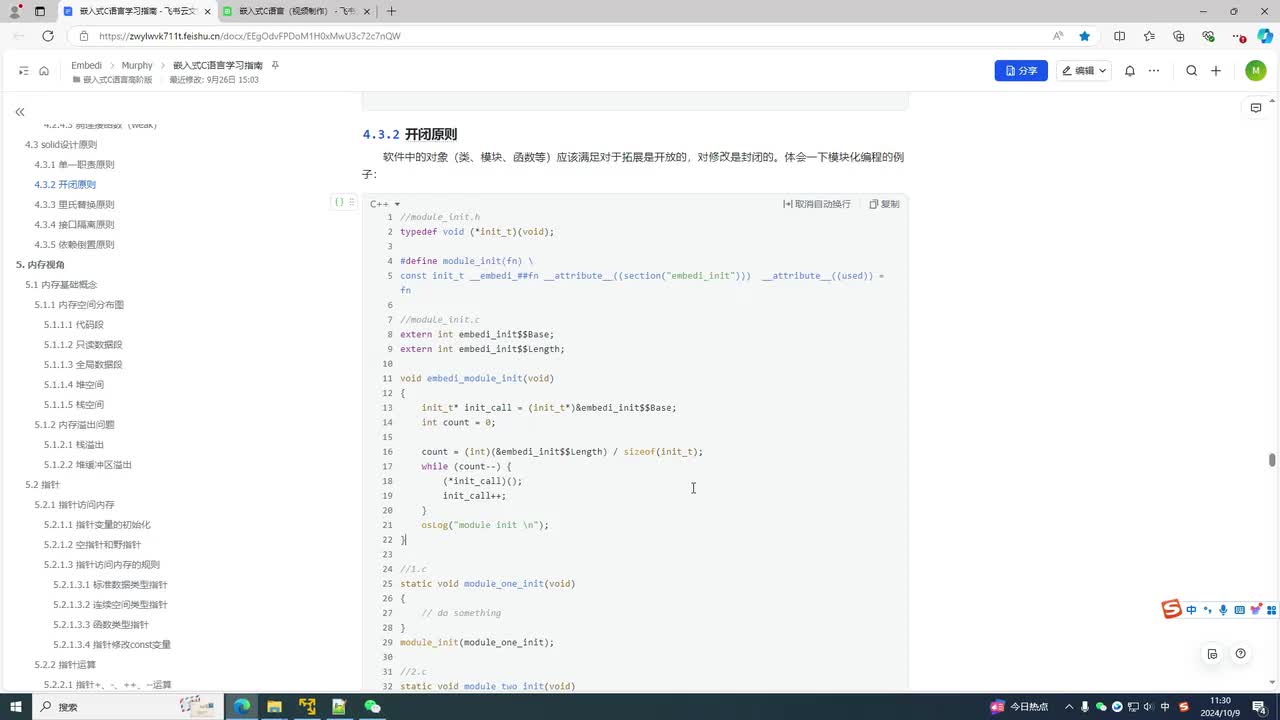
Task: Click the floating document tools icon beside help
Action: (x=1212, y=654)
